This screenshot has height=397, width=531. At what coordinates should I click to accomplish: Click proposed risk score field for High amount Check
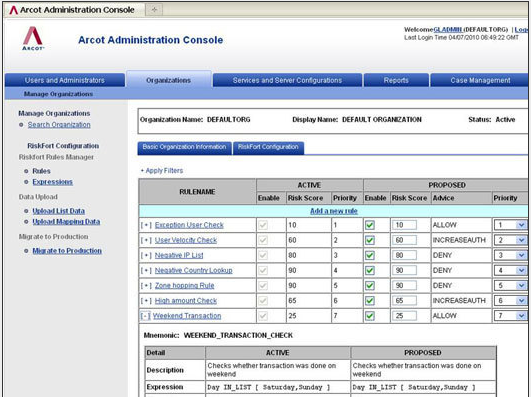click(404, 300)
